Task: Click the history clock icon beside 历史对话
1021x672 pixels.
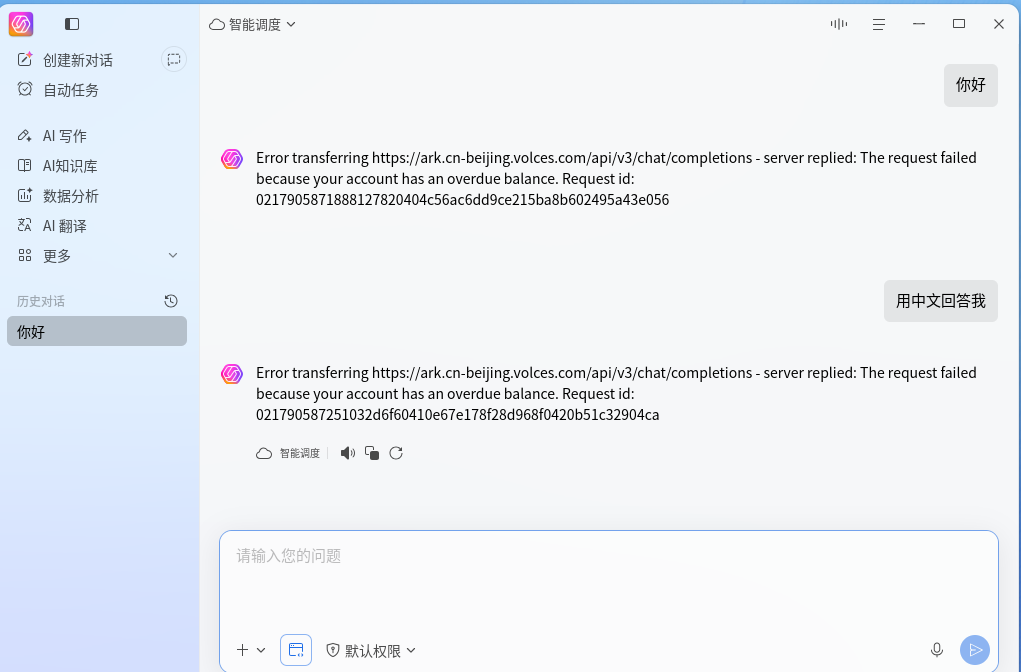Action: (x=171, y=301)
